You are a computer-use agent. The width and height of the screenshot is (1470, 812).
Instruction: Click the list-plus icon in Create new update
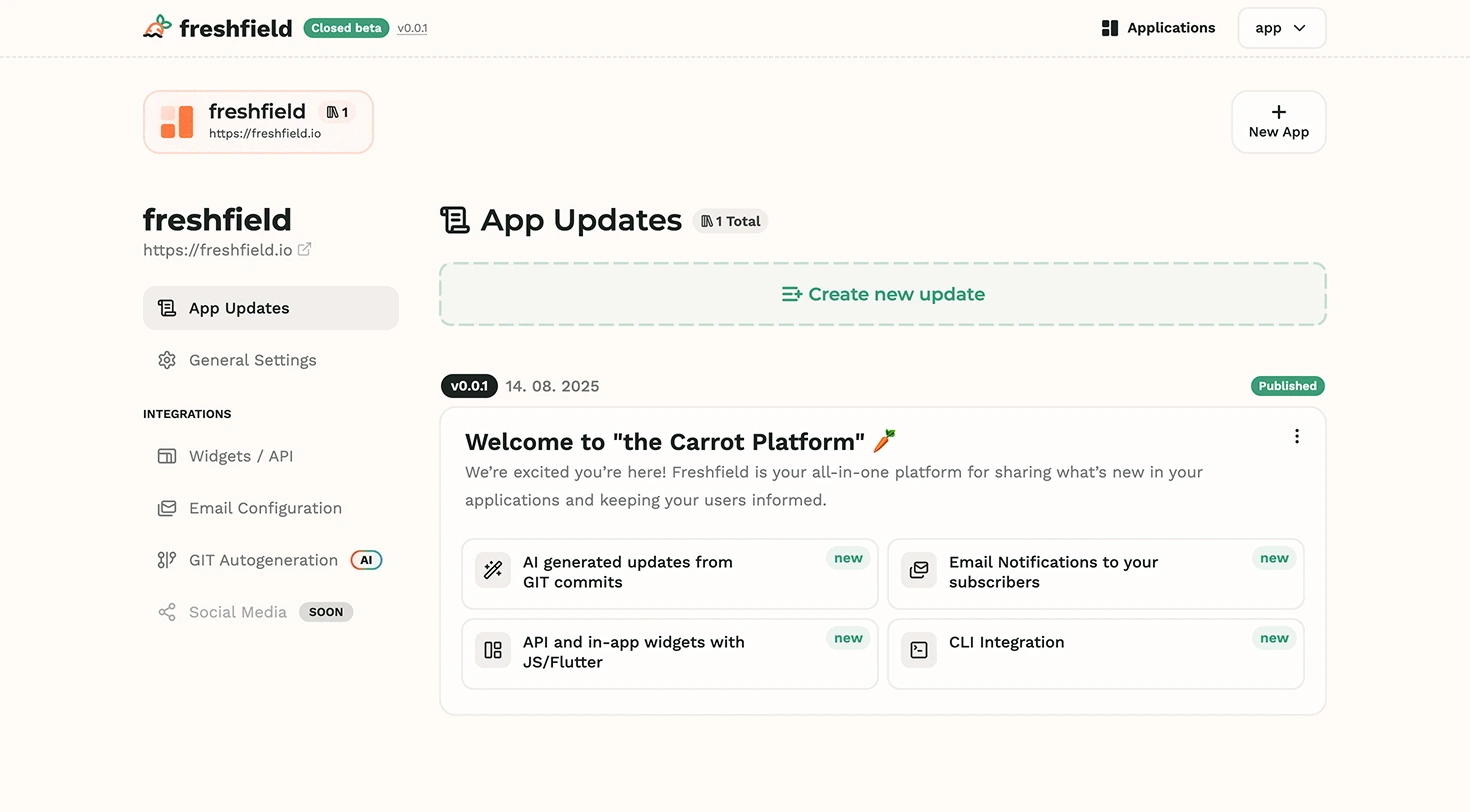[792, 294]
